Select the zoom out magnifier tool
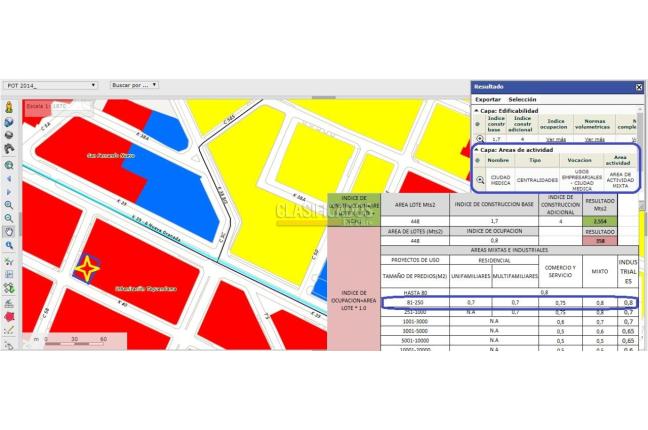This screenshot has height=430, width=648. click(x=9, y=218)
